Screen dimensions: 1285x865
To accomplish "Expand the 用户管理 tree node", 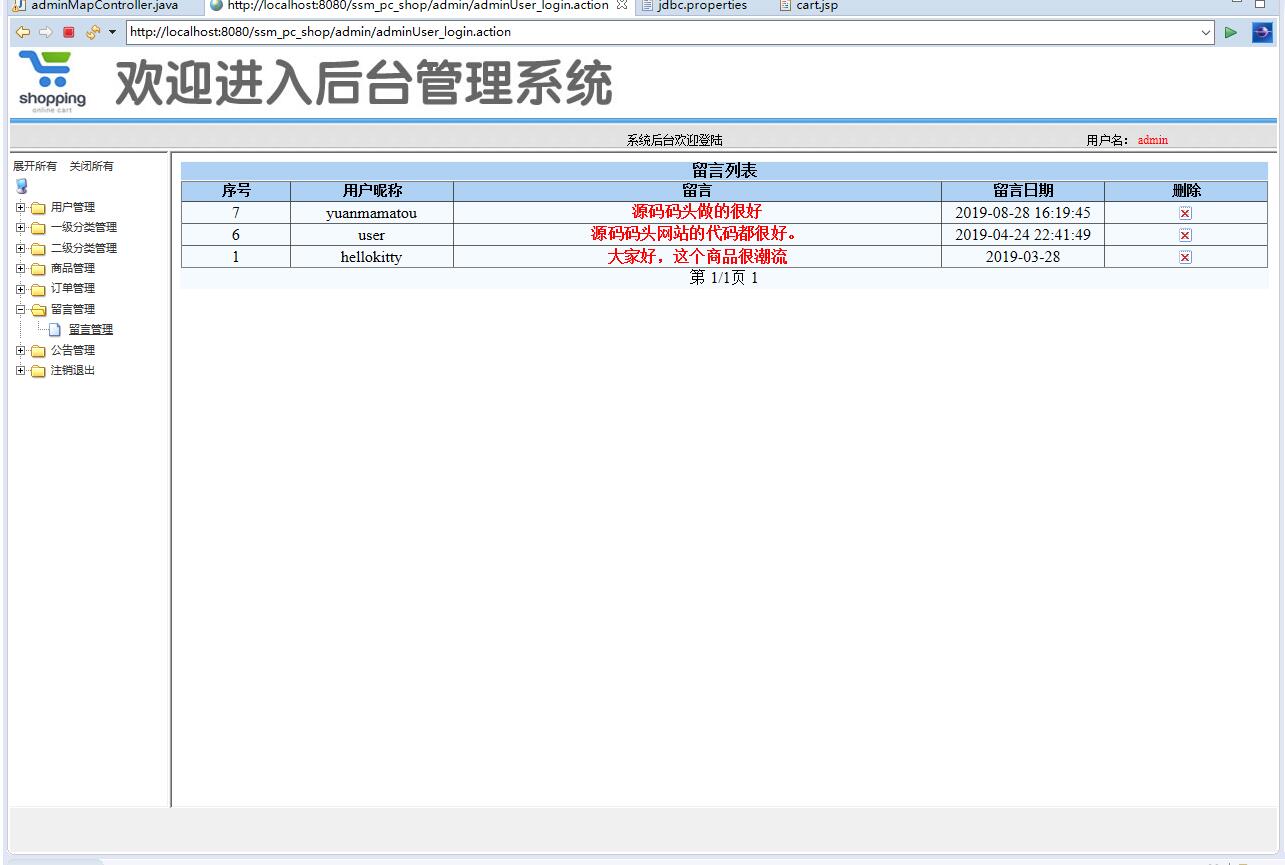I will coord(21,207).
